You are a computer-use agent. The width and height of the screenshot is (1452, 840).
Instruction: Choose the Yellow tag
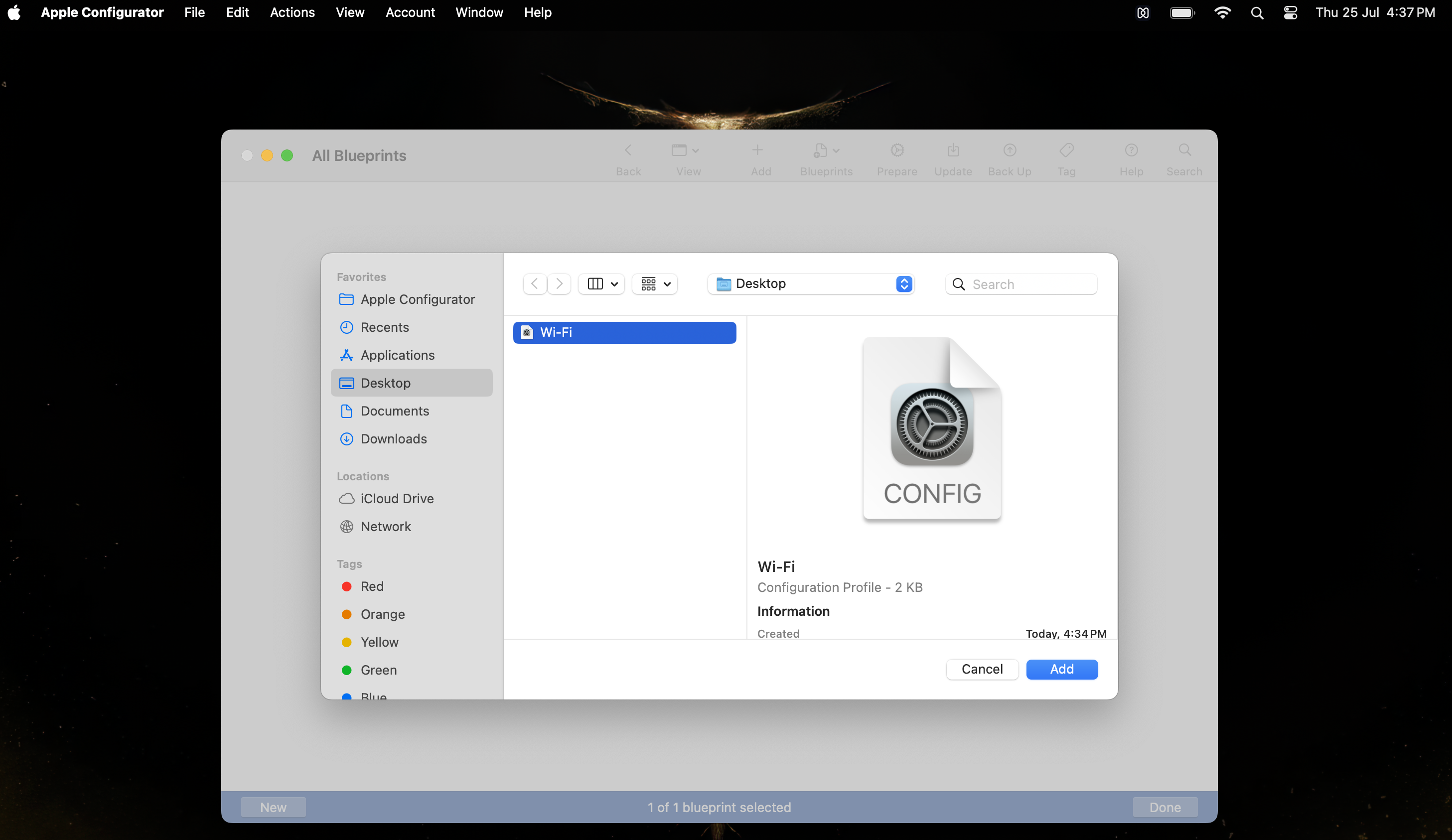(412, 642)
